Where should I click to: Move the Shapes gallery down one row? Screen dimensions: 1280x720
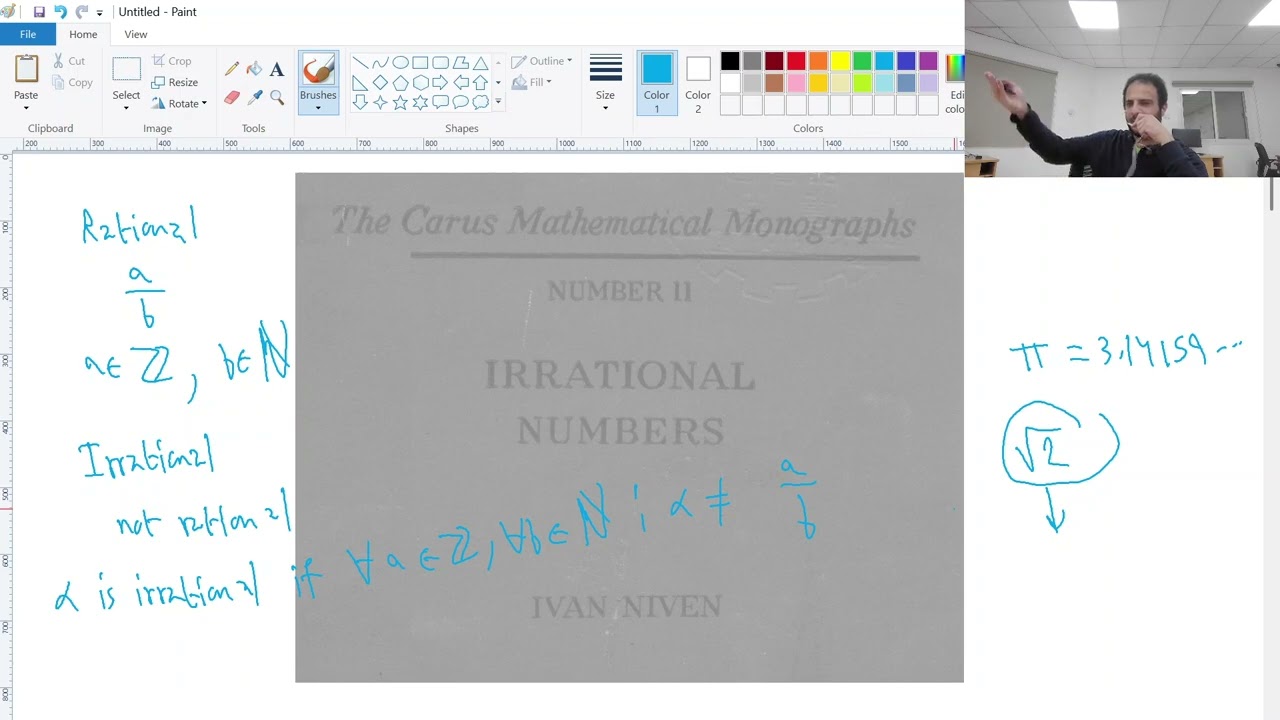[498, 82]
